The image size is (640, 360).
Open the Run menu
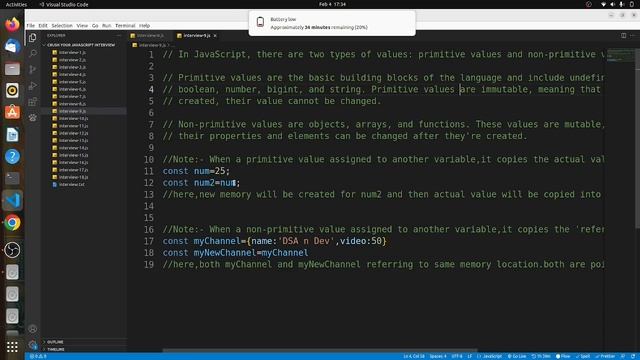click(106, 25)
